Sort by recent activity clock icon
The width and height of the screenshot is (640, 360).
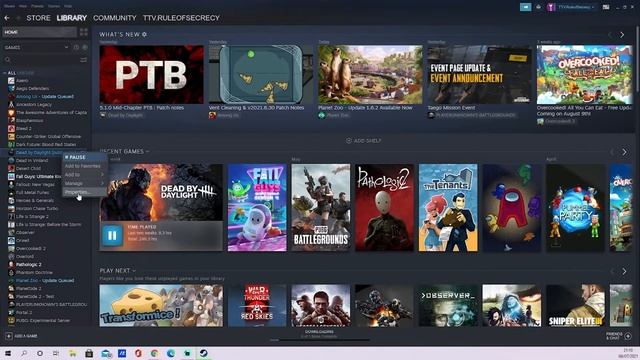(76, 47)
